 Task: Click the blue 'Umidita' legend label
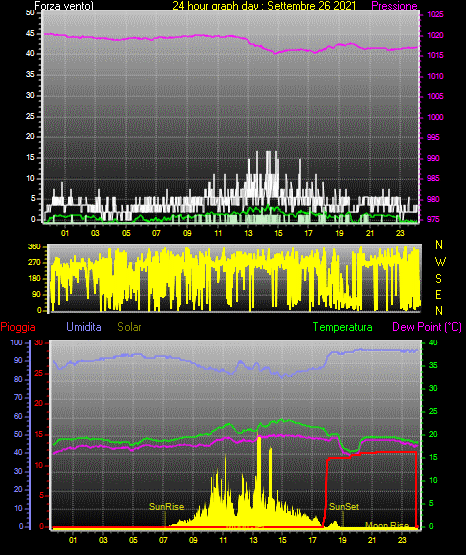(x=84, y=327)
